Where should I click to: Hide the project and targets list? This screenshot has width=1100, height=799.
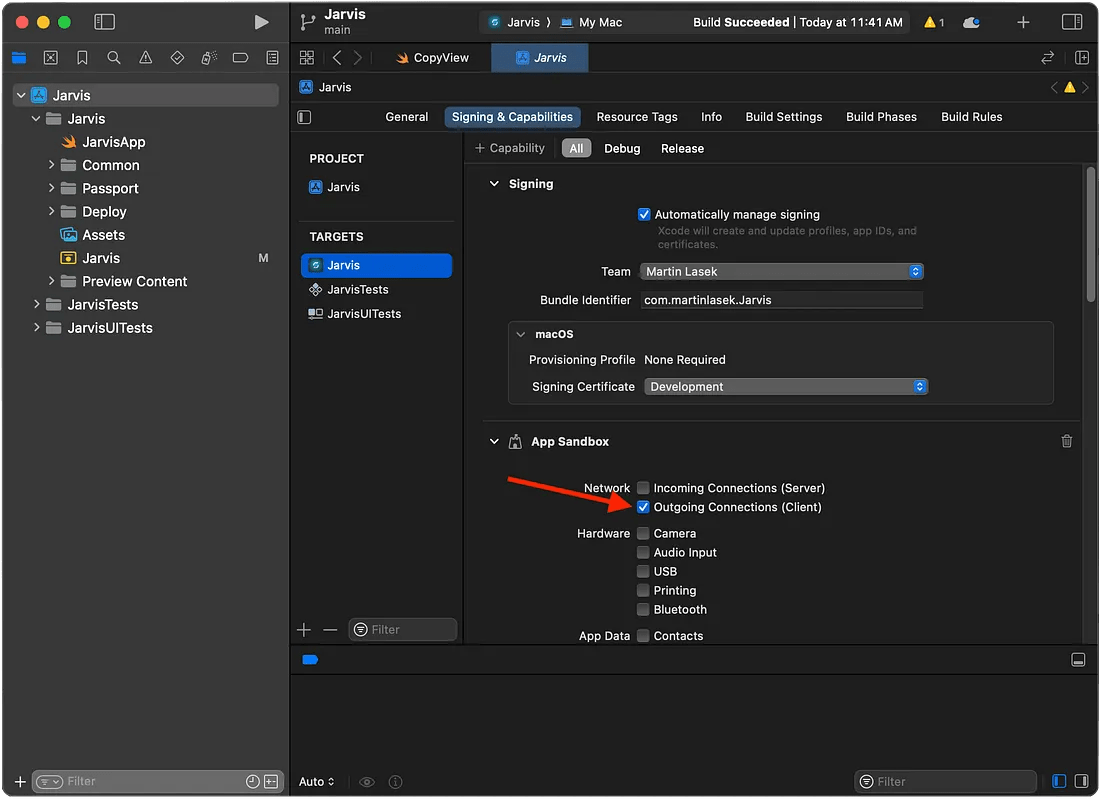point(304,117)
